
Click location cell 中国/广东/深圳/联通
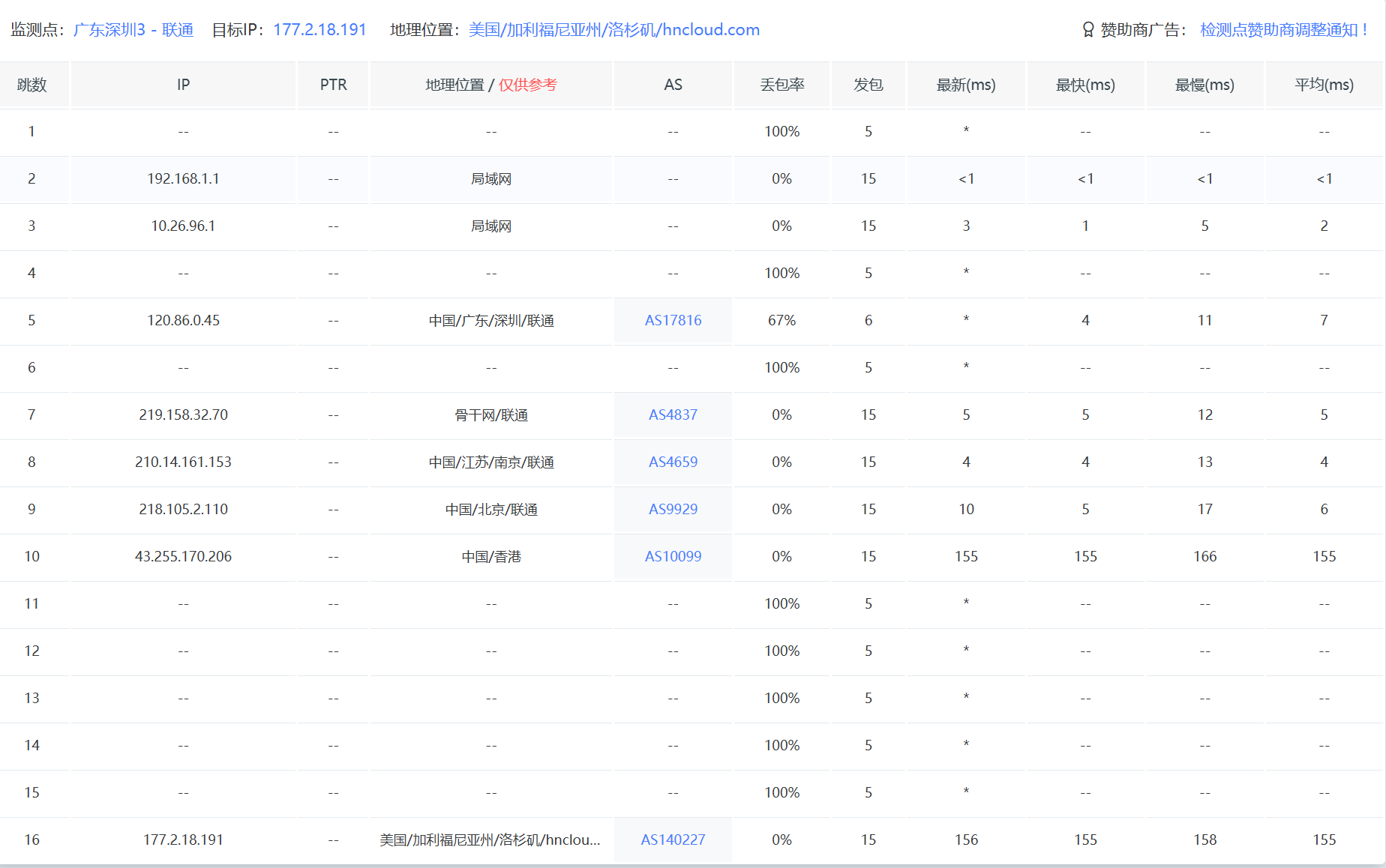pyautogui.click(x=491, y=320)
